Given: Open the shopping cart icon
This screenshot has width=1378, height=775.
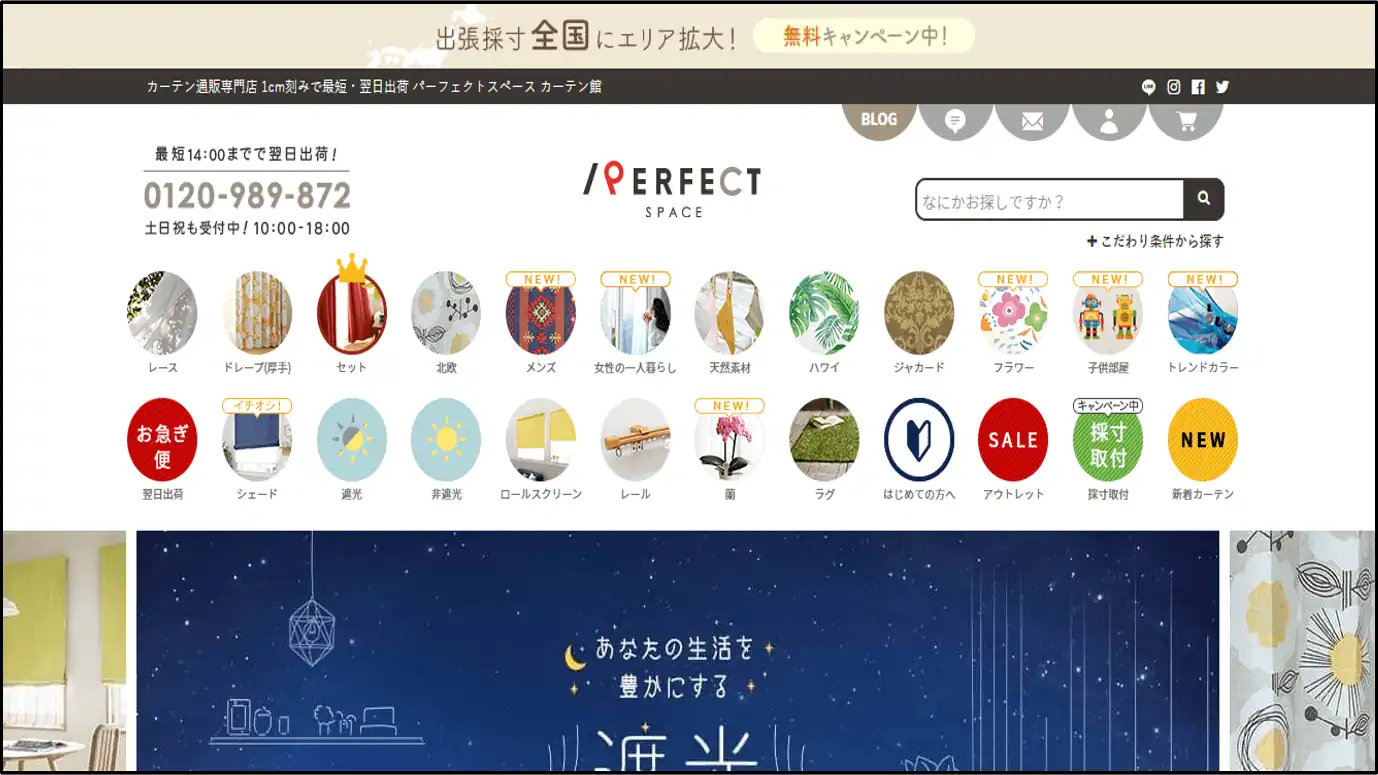Looking at the screenshot, I should click(1186, 121).
